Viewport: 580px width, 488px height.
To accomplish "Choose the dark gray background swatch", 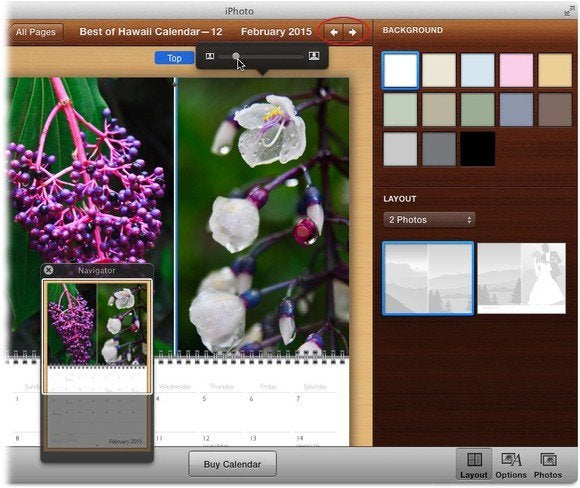I will click(x=439, y=149).
